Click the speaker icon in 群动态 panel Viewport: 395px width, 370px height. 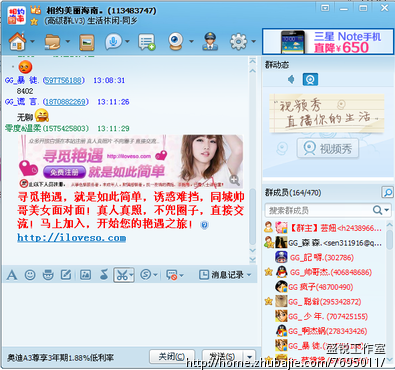tap(291, 79)
